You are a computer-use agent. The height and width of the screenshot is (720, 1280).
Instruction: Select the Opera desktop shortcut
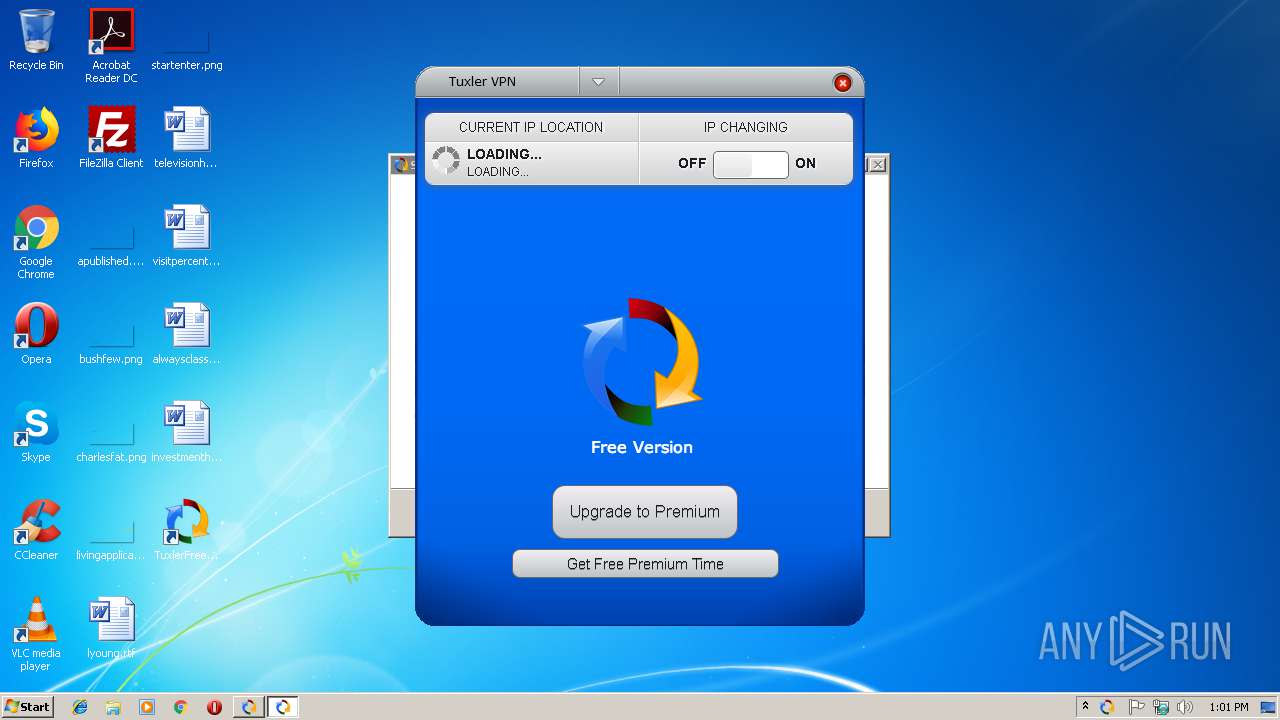(x=36, y=335)
